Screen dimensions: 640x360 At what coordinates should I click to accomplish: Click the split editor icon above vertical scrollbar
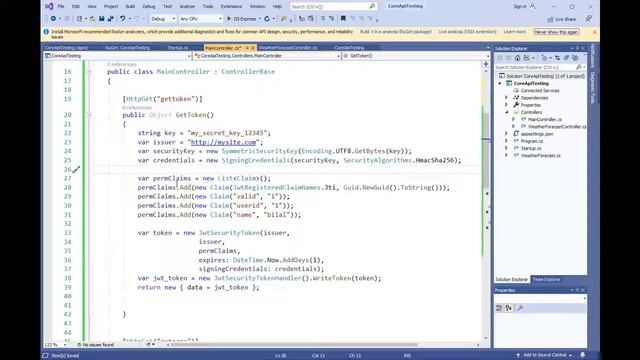click(x=486, y=64)
